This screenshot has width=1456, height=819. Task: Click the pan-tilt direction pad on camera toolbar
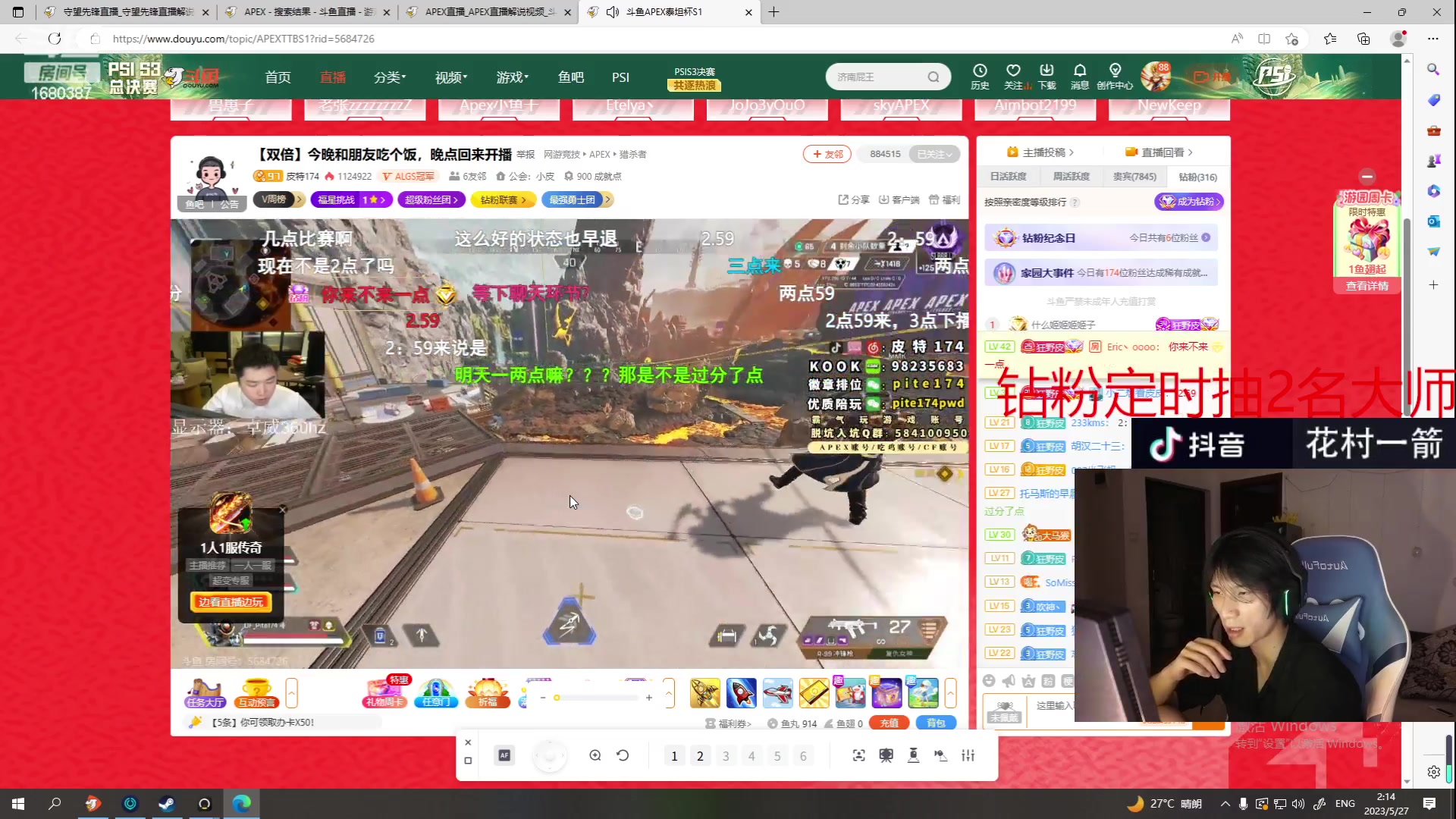[550, 755]
